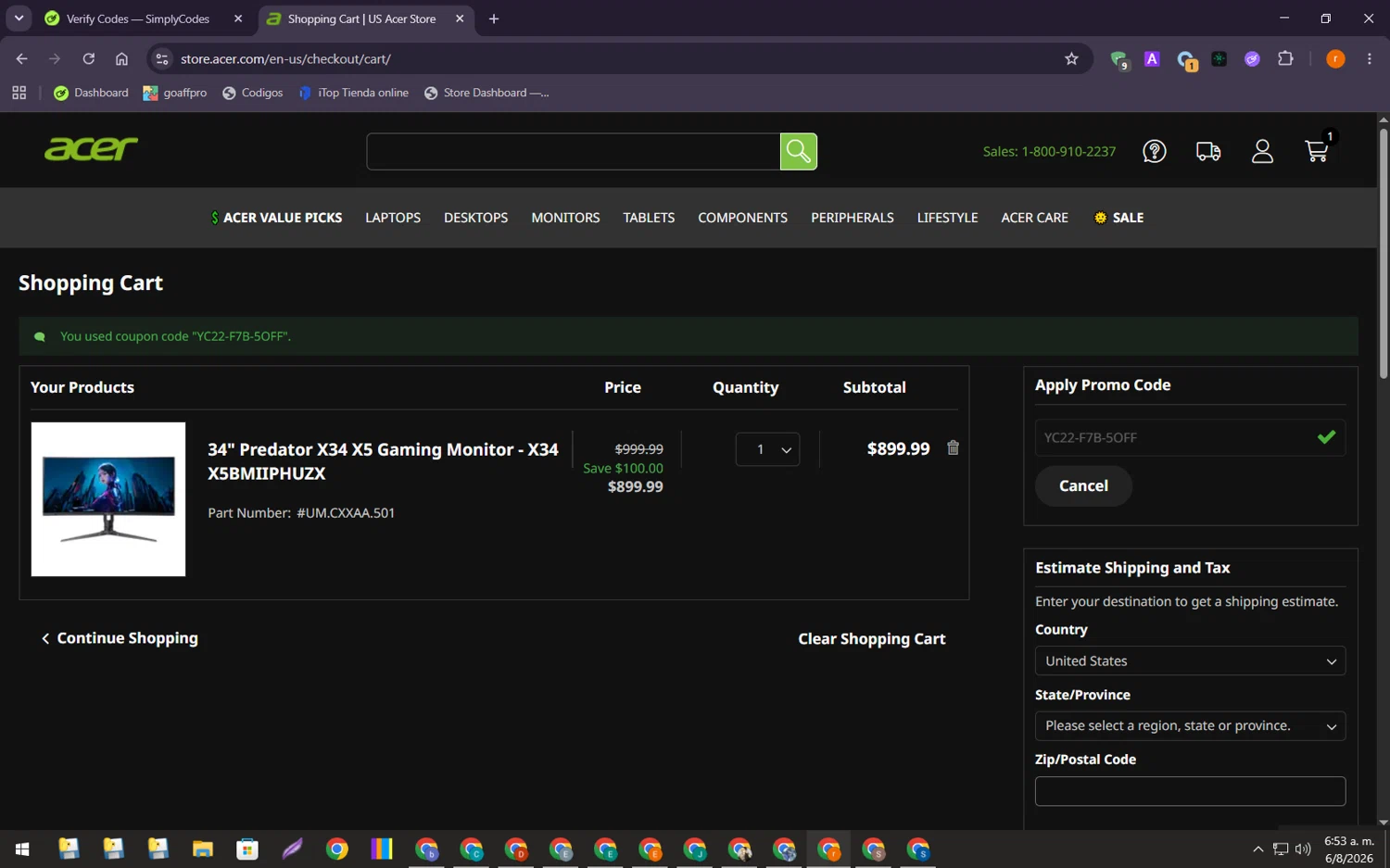1390x868 pixels.
Task: Open the State/Province dropdown
Action: (1190, 726)
